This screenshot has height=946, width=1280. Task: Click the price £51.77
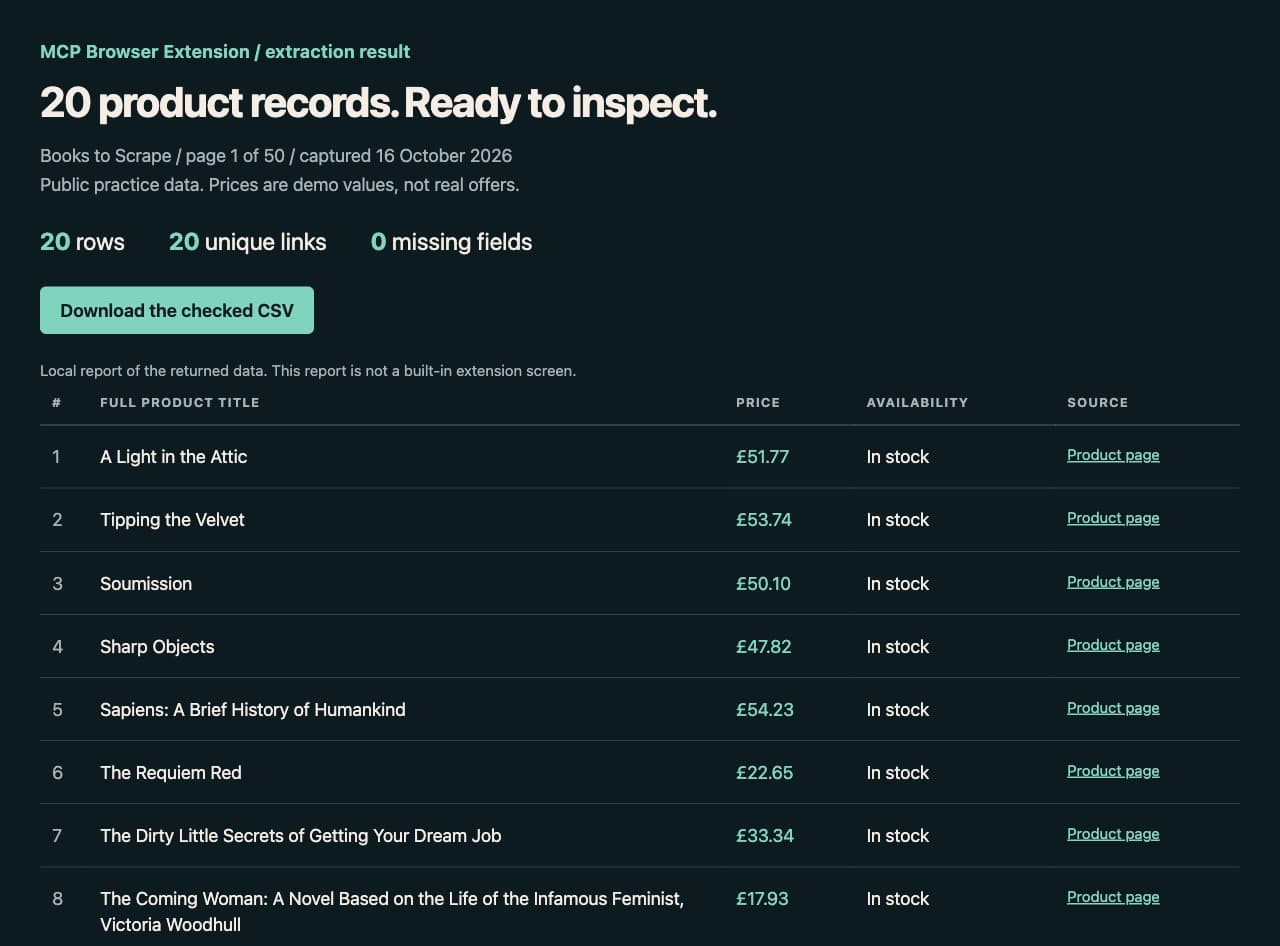[763, 457]
